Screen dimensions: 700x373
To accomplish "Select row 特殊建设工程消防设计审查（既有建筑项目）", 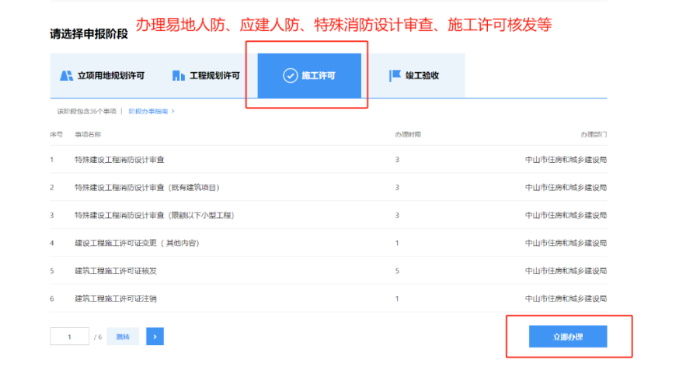I will pos(329,187).
